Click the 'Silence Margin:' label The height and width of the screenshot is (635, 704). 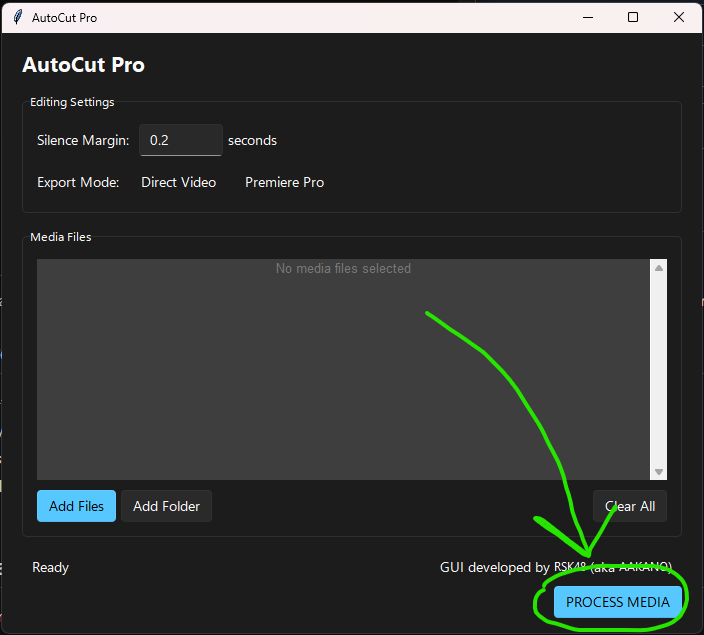83,140
